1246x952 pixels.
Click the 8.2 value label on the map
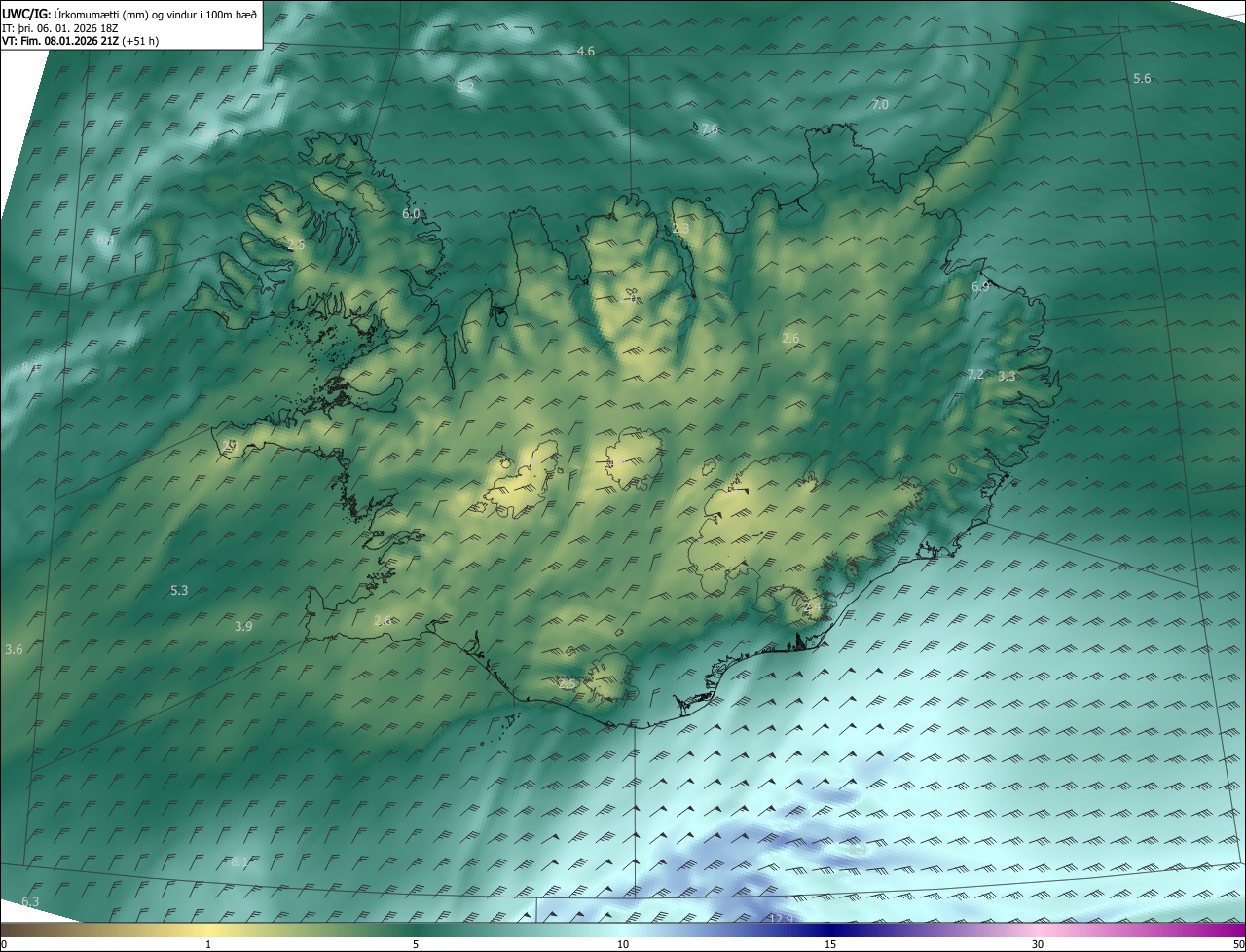(x=465, y=88)
